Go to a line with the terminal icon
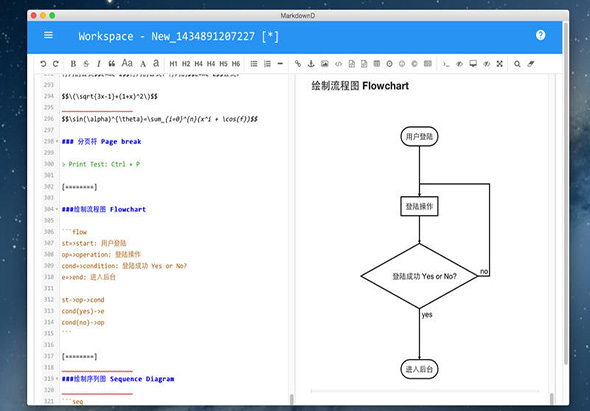The width and height of the screenshot is (590, 411). coord(446,64)
